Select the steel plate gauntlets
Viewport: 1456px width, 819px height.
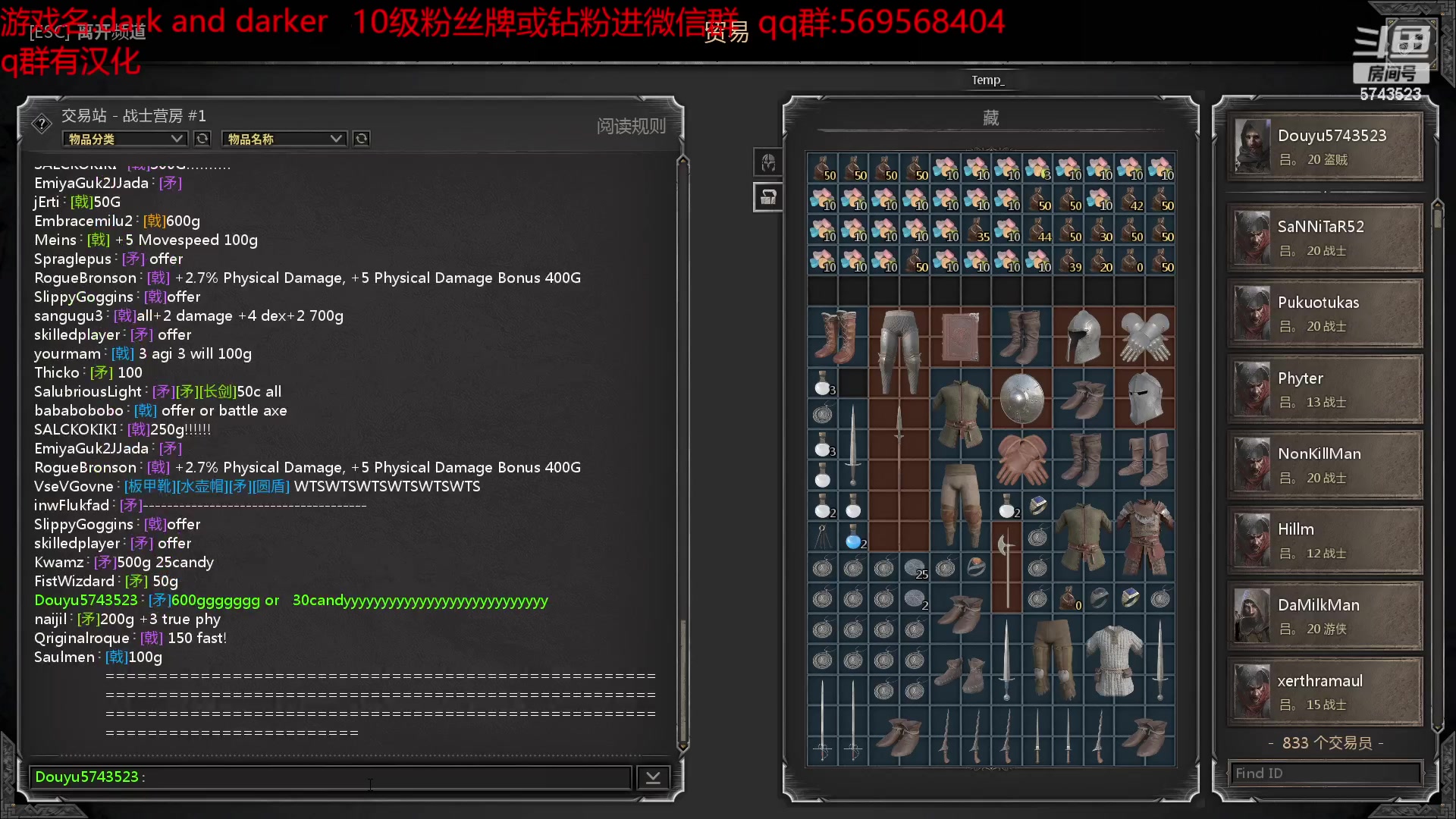point(1144,337)
